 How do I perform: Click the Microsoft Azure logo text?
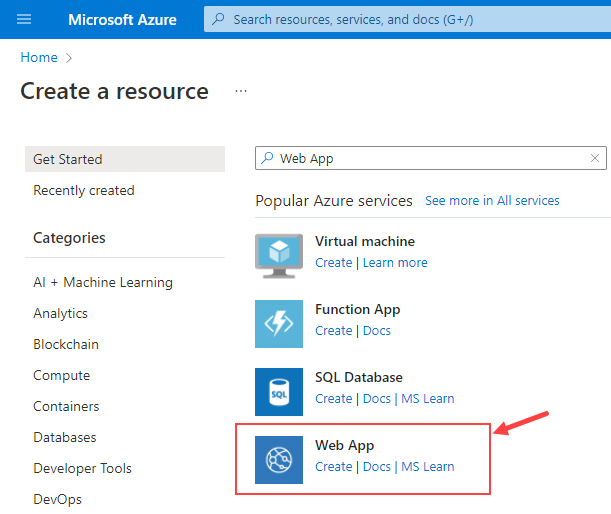[x=122, y=19]
